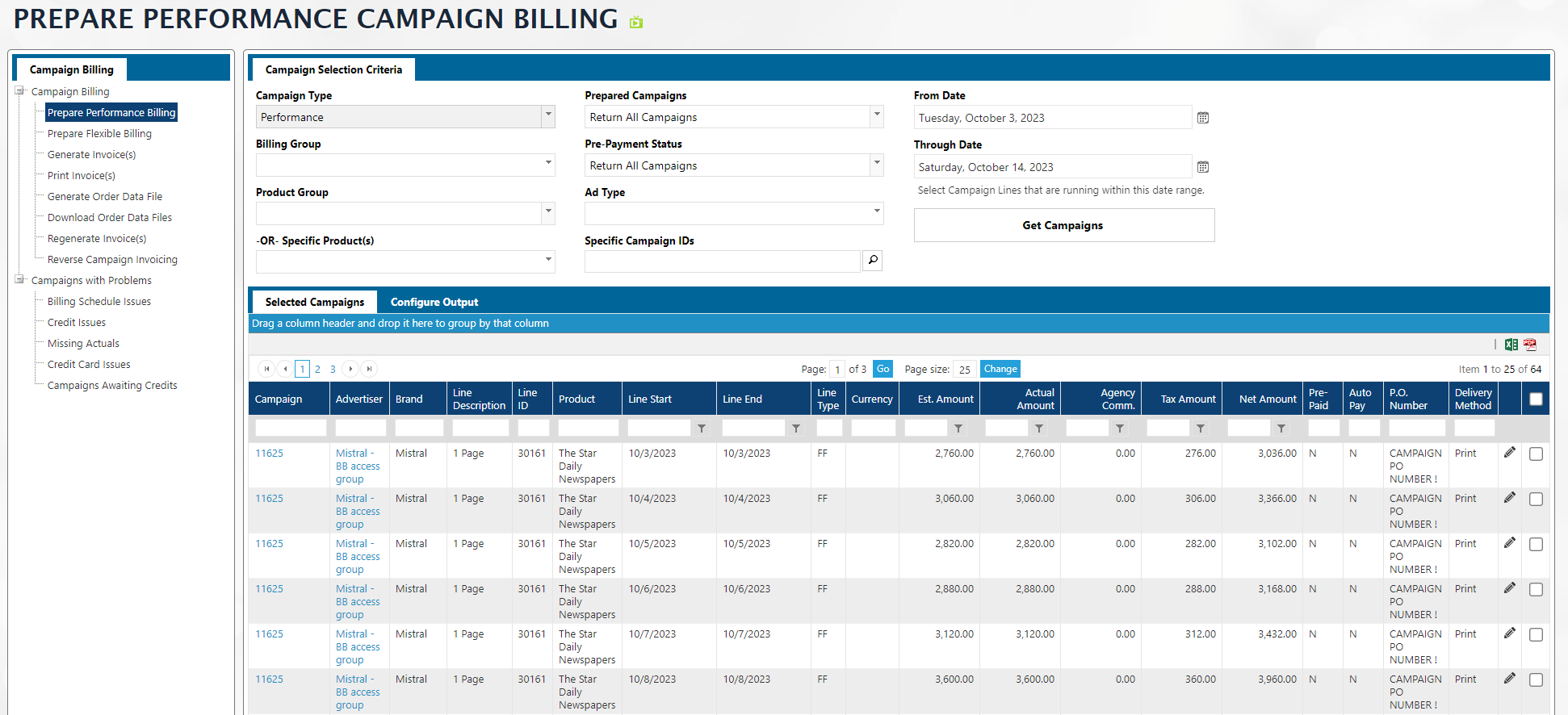Select all rows using the header checkbox
This screenshot has width=1568, height=715.
[1536, 399]
